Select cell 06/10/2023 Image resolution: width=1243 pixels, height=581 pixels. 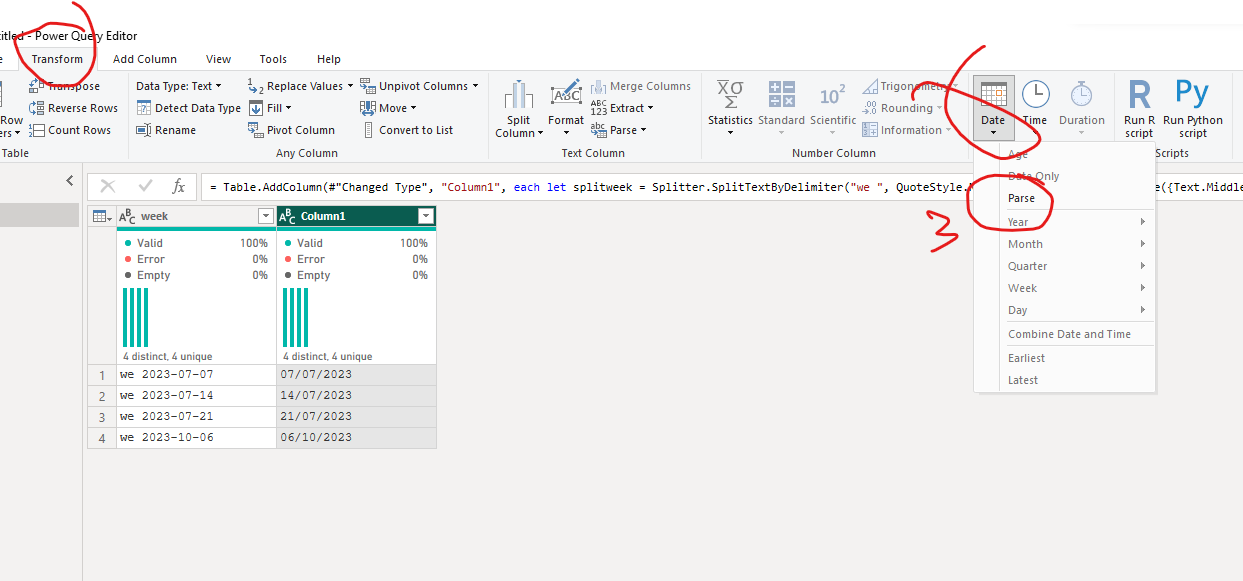tap(356, 437)
